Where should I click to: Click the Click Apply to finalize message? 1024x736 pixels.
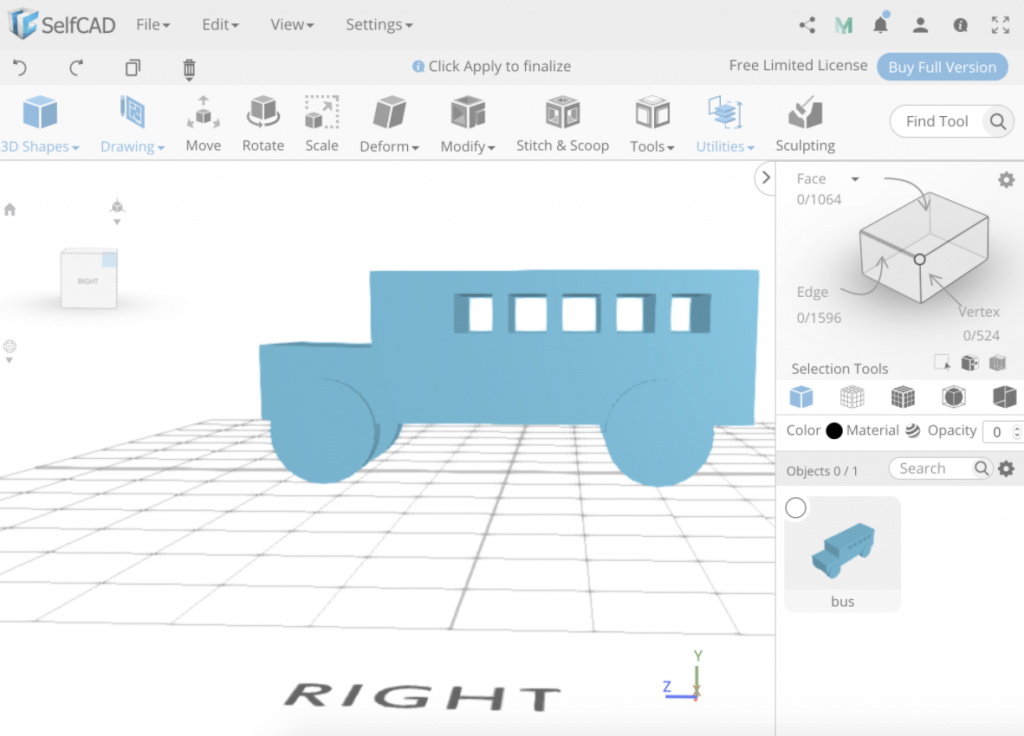[x=490, y=66]
